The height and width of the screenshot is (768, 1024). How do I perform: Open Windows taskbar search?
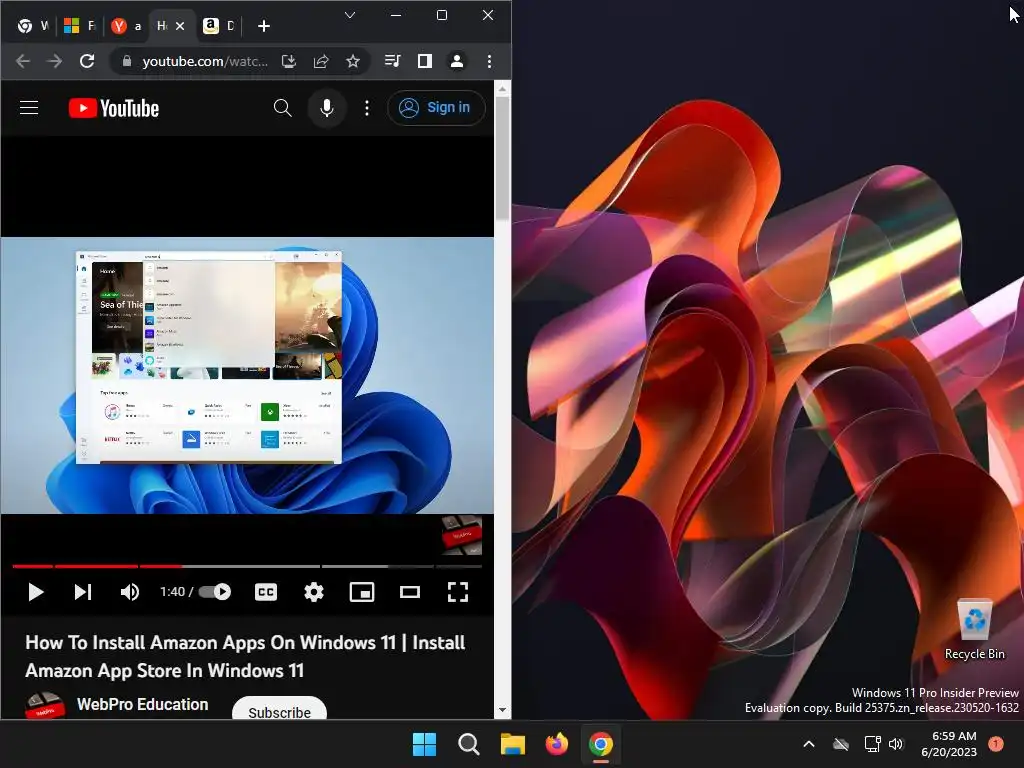point(469,744)
